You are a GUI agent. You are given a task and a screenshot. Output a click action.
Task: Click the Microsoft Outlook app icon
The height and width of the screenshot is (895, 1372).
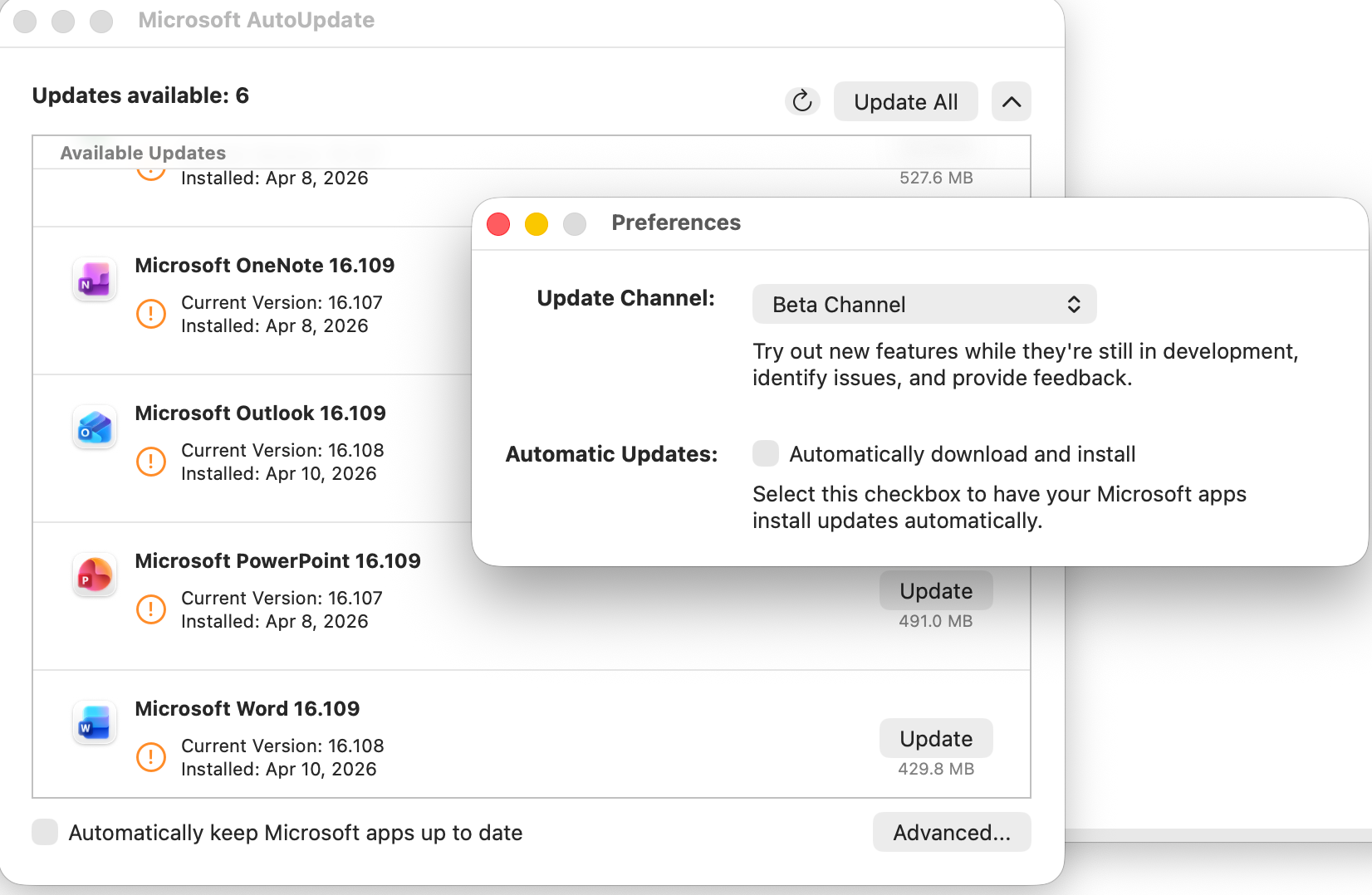95,427
